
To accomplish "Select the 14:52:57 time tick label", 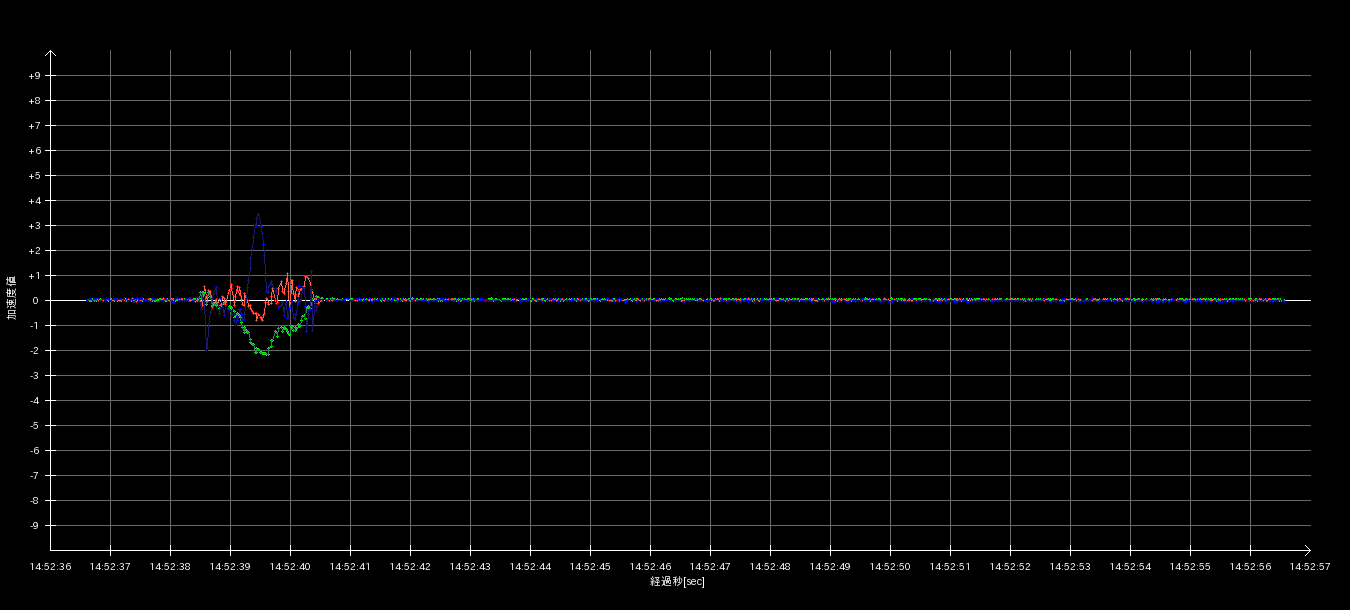I will (1310, 566).
